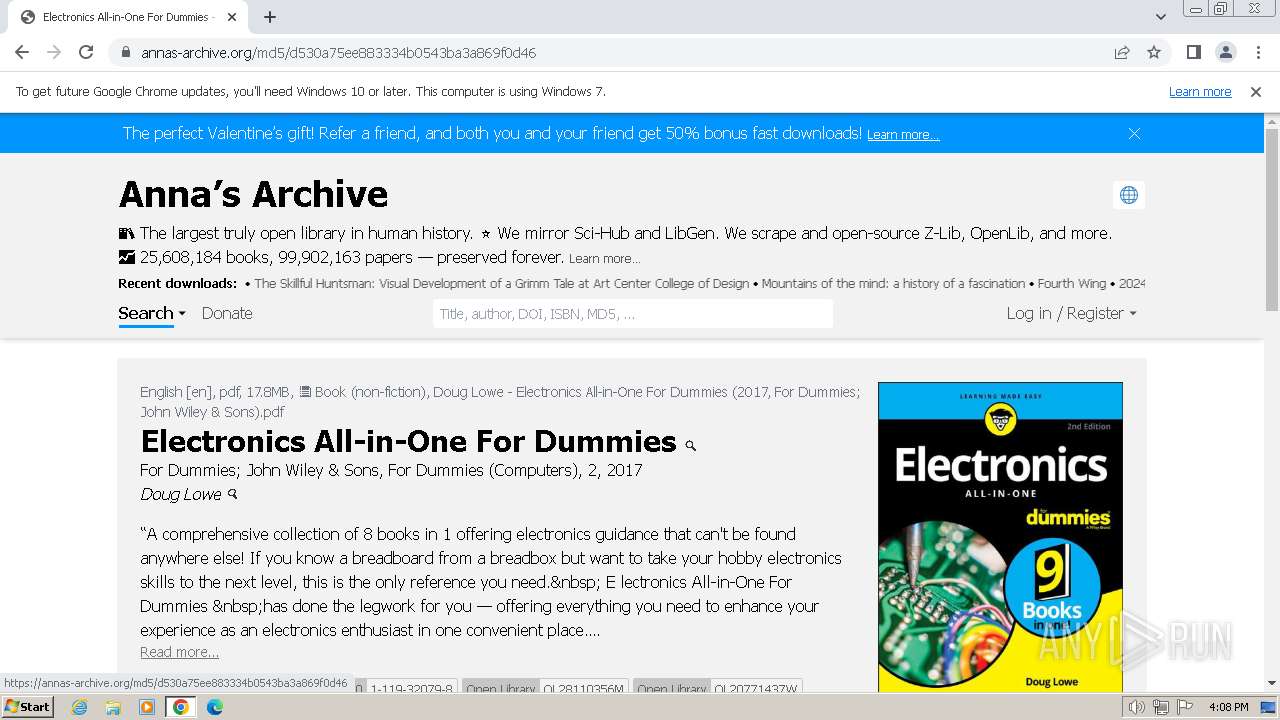Click the publisher line For Dummies; John Wiley
The image size is (1280, 720).
point(391,470)
